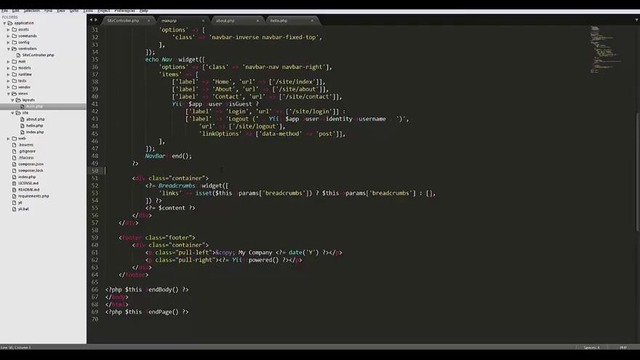Close the about.php tab

tap(258, 20)
